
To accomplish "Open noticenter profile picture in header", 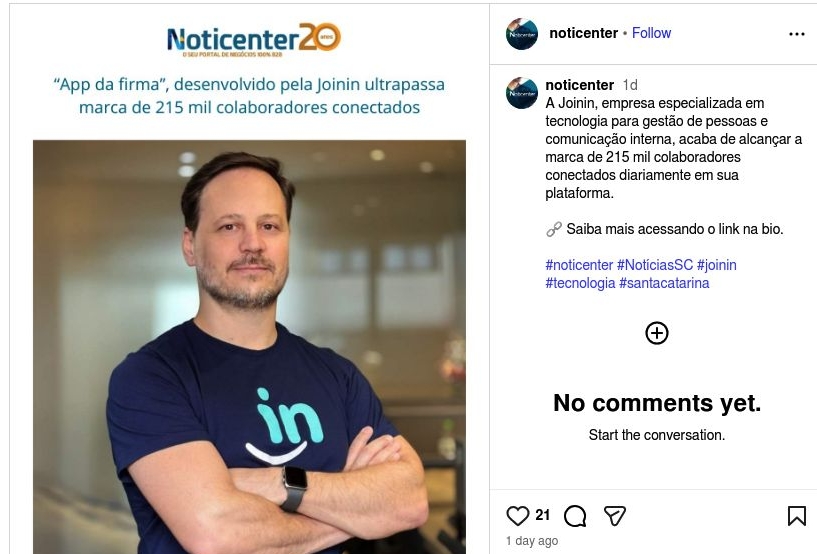I will (x=522, y=34).
